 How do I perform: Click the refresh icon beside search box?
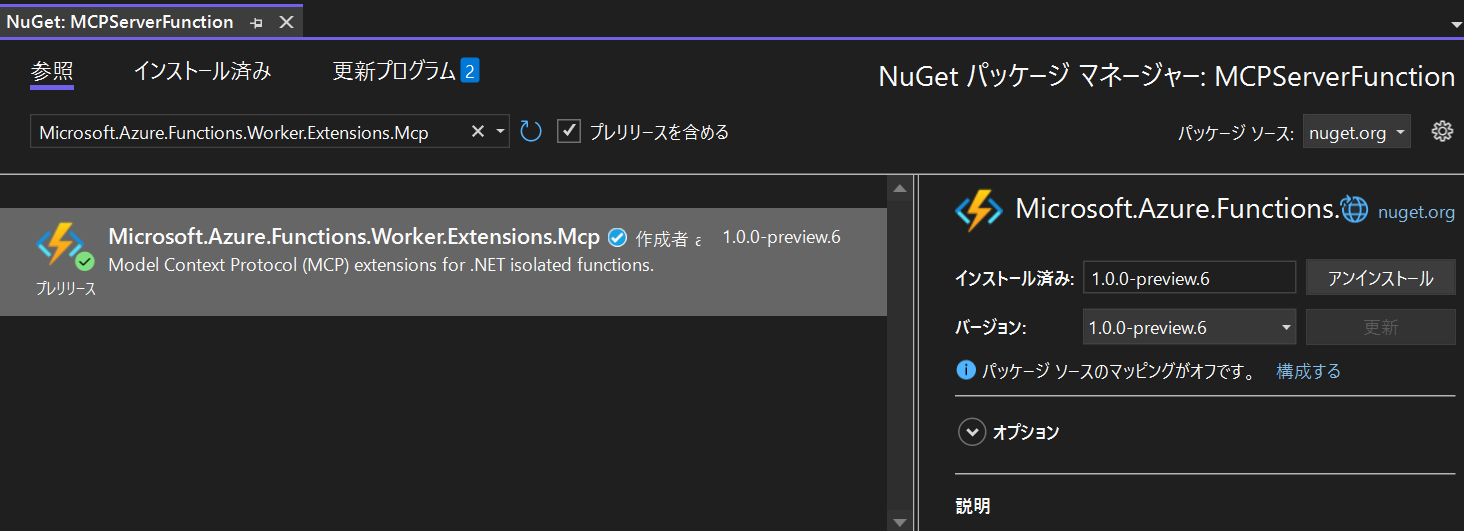pyautogui.click(x=531, y=131)
